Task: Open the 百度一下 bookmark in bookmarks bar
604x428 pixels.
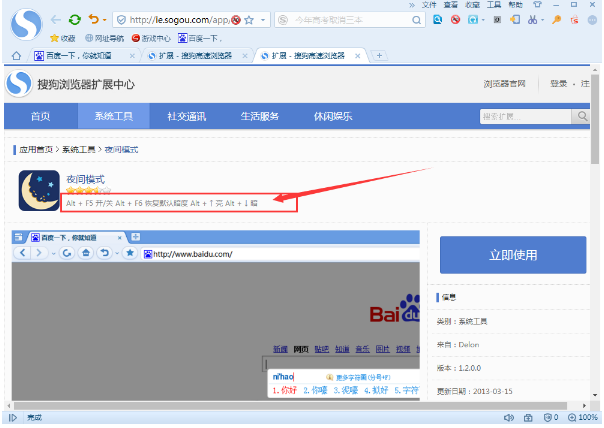Action: [200, 38]
